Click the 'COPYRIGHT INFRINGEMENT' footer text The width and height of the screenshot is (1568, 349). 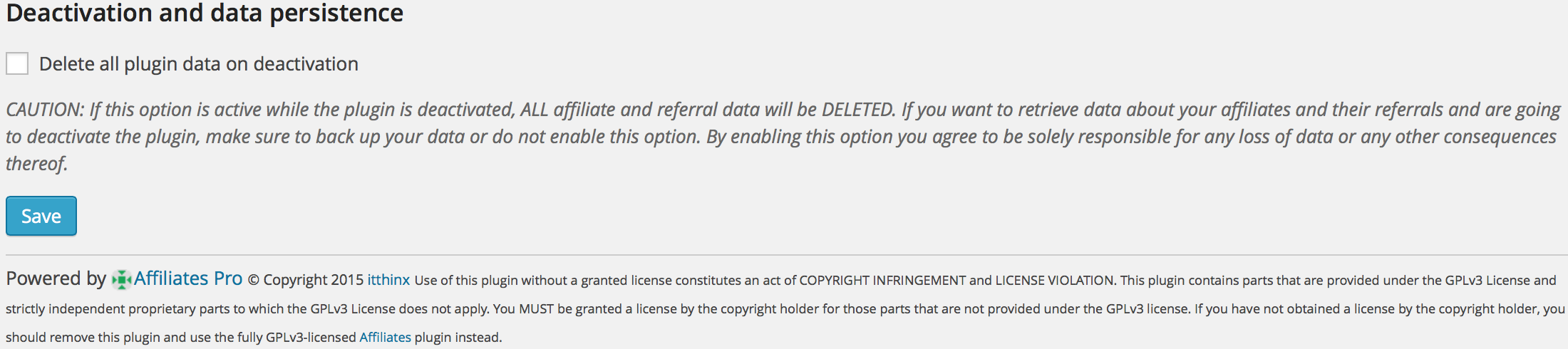tap(882, 281)
